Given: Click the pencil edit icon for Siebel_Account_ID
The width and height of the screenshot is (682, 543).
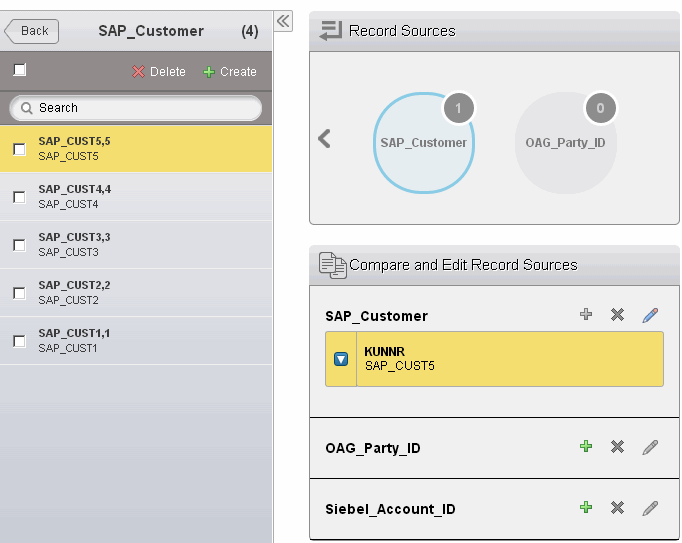Looking at the screenshot, I should point(650,508).
